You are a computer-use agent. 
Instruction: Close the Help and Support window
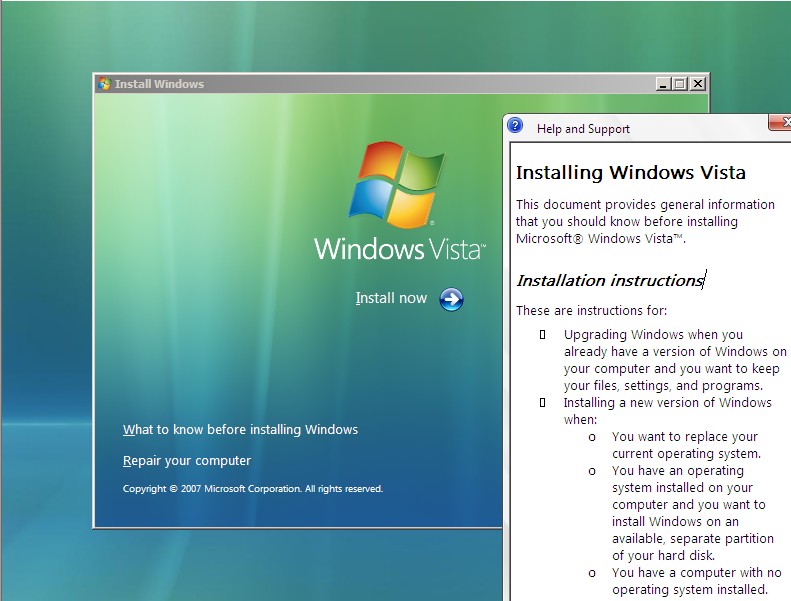pyautogui.click(x=781, y=122)
